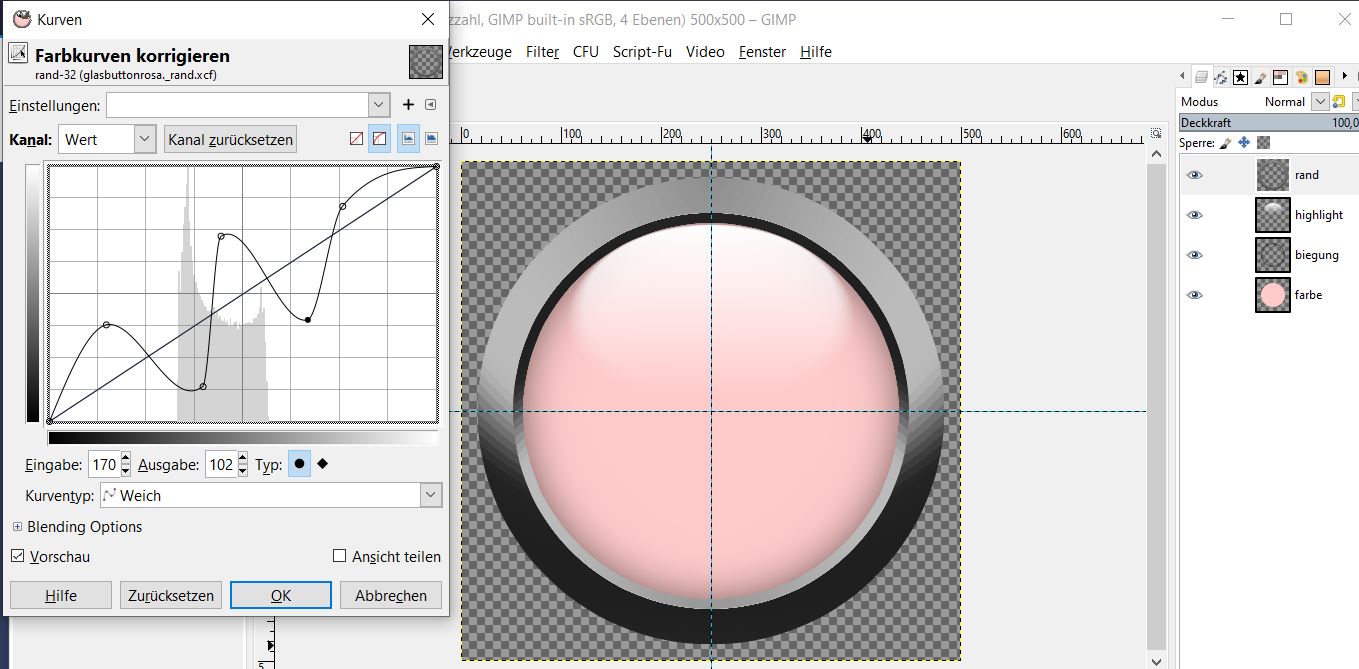This screenshot has width=1359, height=669.
Task: Click the lock position (move arrows) icon
Action: pyautogui.click(x=1244, y=143)
